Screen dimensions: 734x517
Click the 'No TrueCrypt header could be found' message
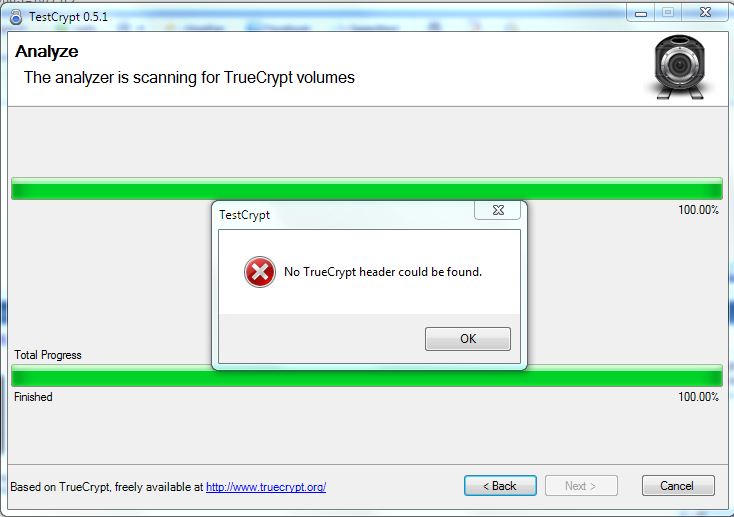383,272
